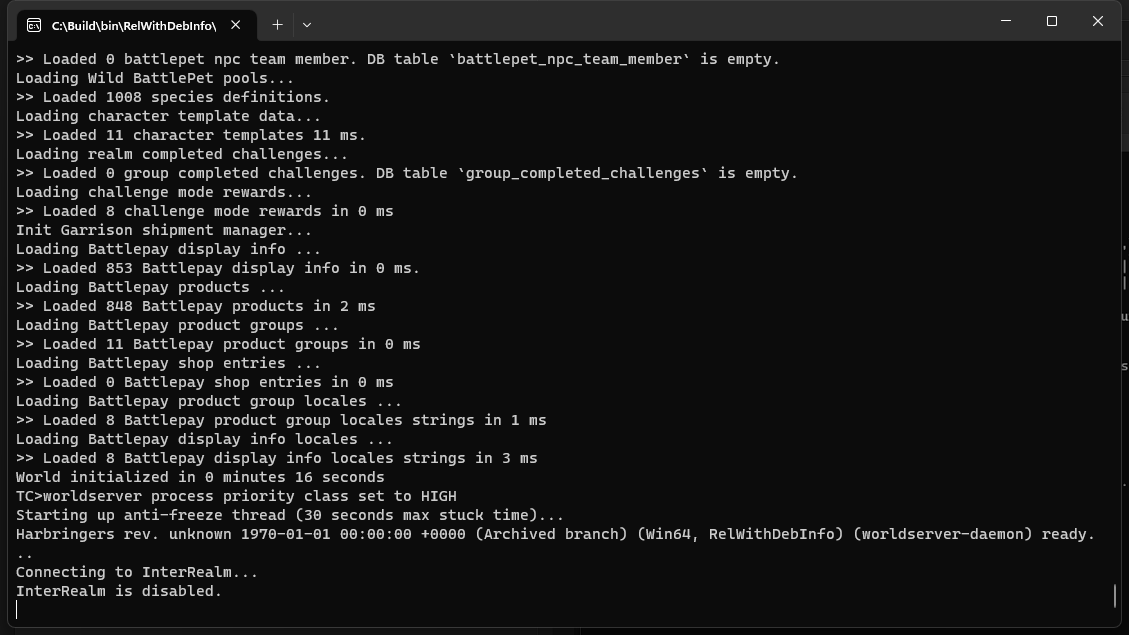The width and height of the screenshot is (1129, 635).
Task: Click the 'Connecting to InterRealm...' line
Action: (137, 572)
